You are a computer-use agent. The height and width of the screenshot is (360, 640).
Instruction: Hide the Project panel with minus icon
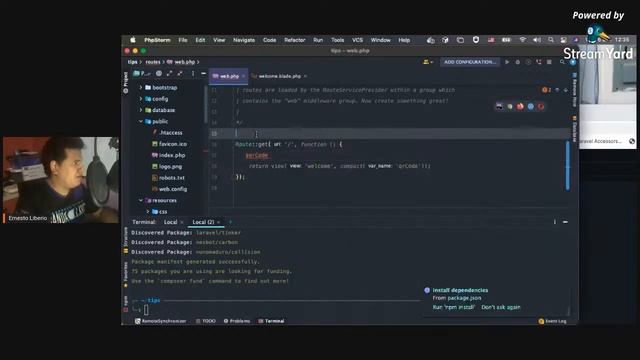pos(203,73)
